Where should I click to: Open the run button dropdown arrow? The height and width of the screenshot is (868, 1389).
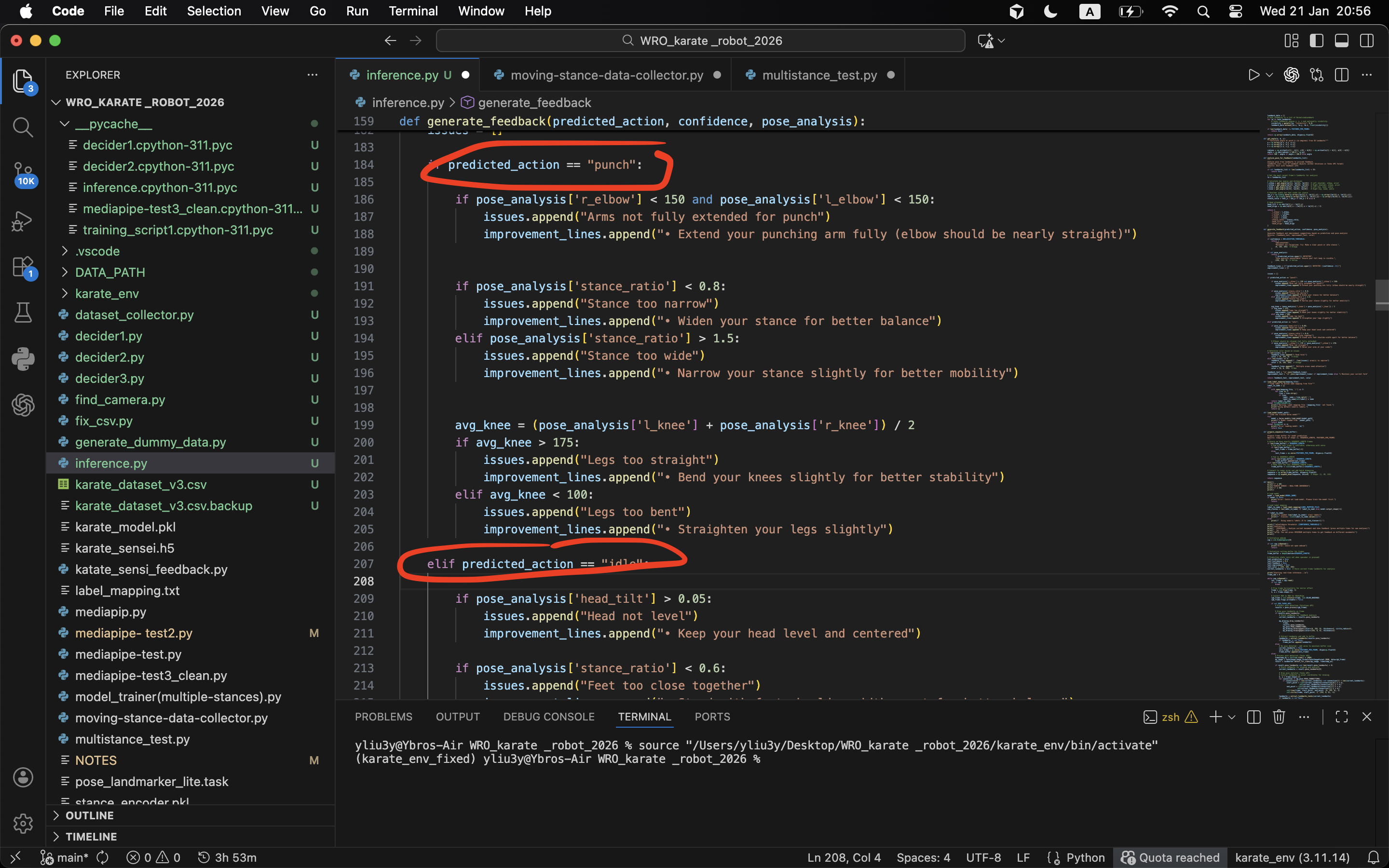[1269, 75]
